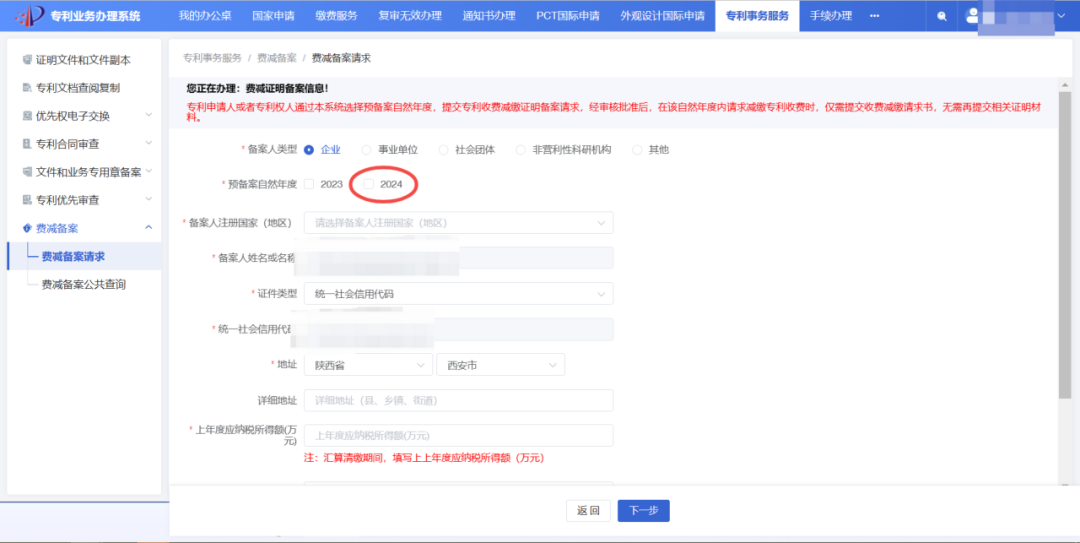Screen dimensions: 1080x543
Task: Click icon beside 优先权电子交换
Action: 27,116
